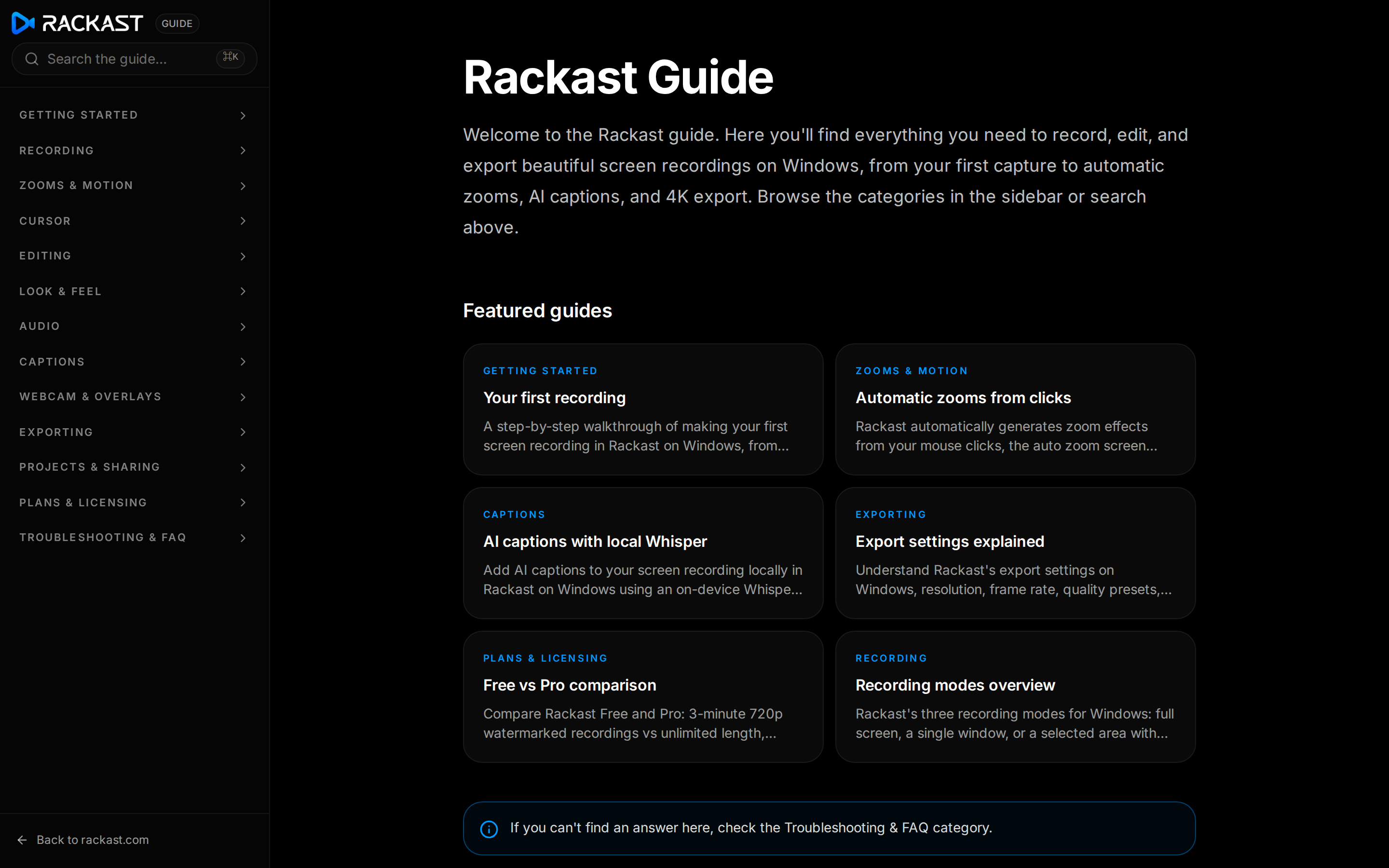The image size is (1389, 868).
Task: Expand Zooms & Motion chevron
Action: coord(243,186)
